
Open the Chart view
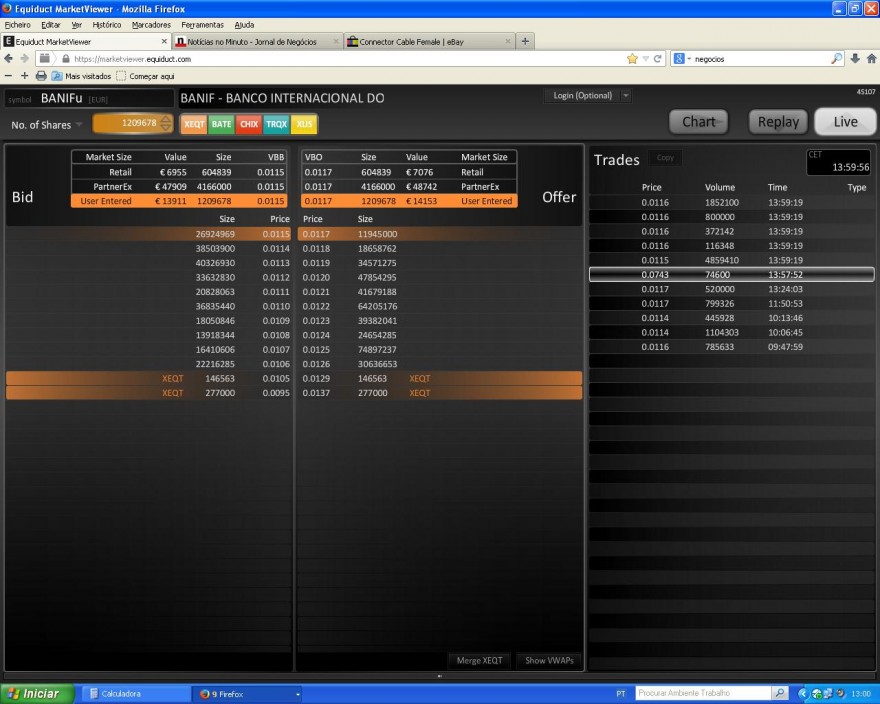[699, 122]
